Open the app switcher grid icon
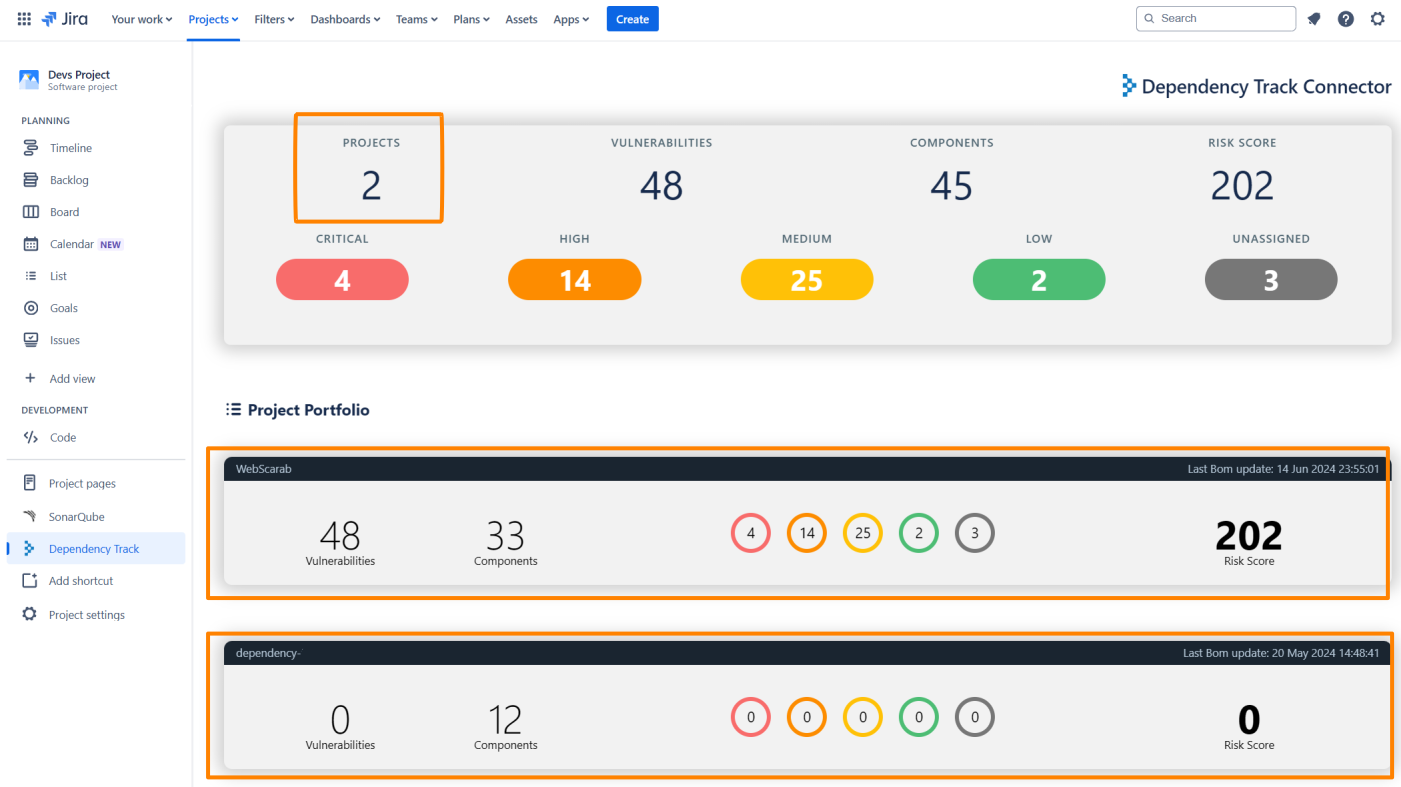1401x787 pixels. pyautogui.click(x=24, y=19)
